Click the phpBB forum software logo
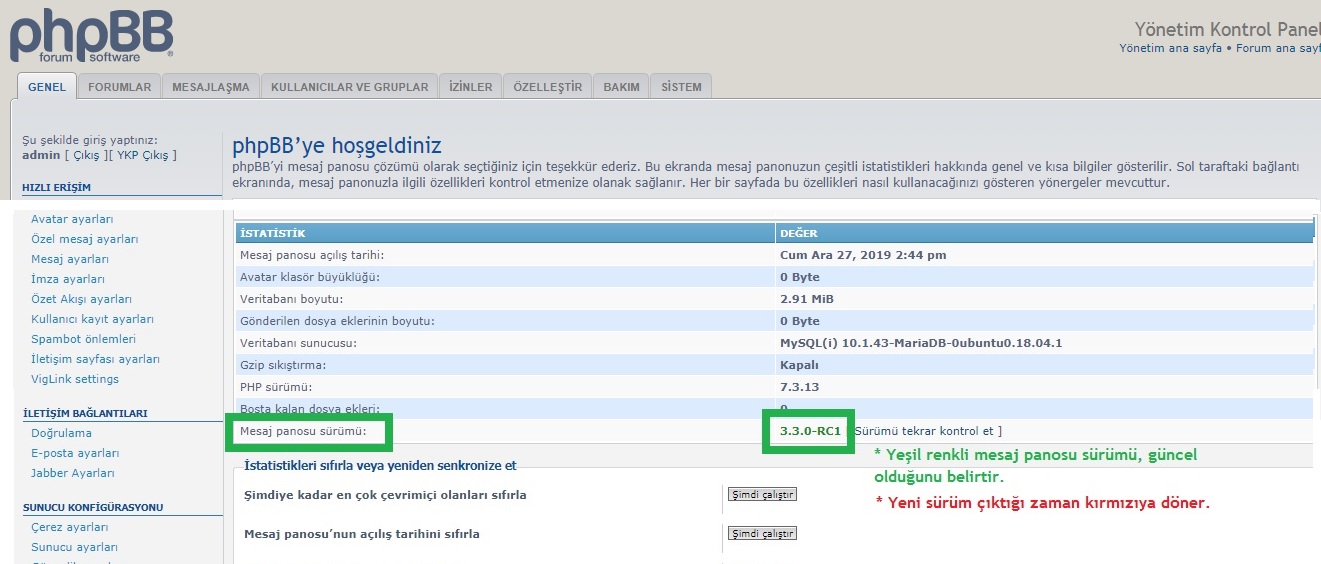The width and height of the screenshot is (1321, 564). coord(92,37)
